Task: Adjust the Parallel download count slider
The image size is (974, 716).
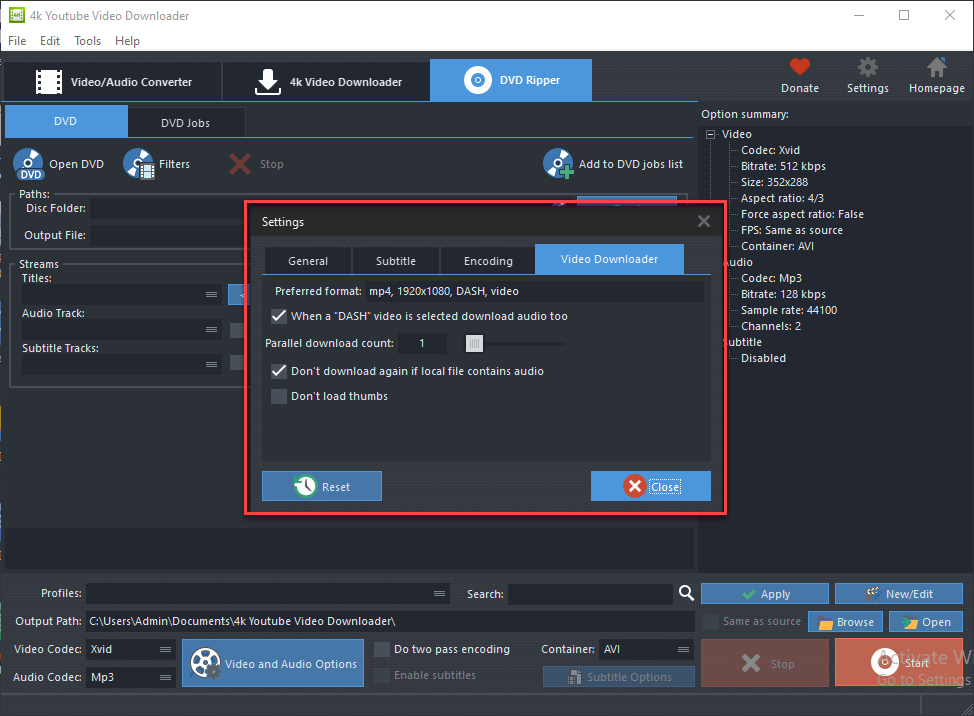Action: (475, 343)
